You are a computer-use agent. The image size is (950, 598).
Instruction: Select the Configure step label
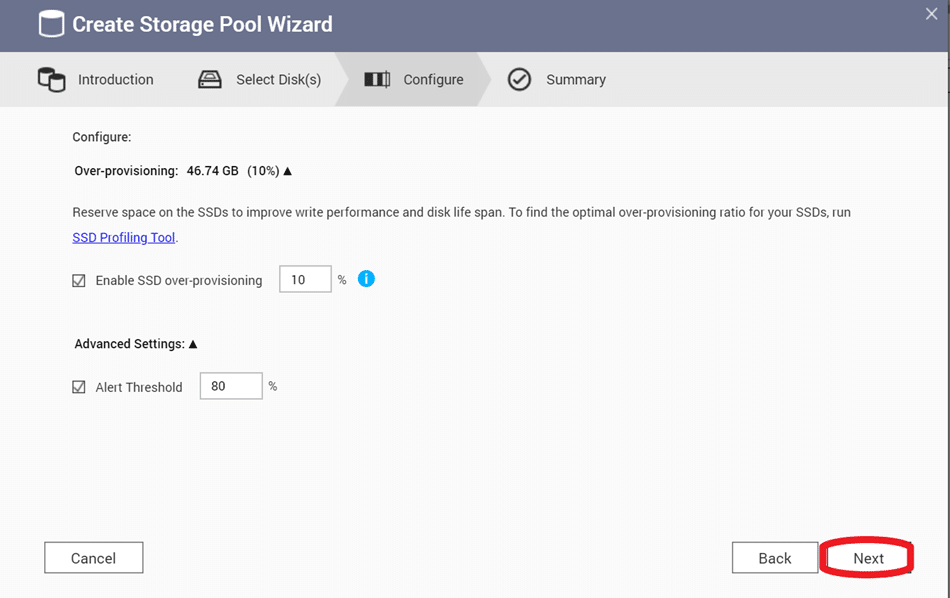tap(433, 79)
